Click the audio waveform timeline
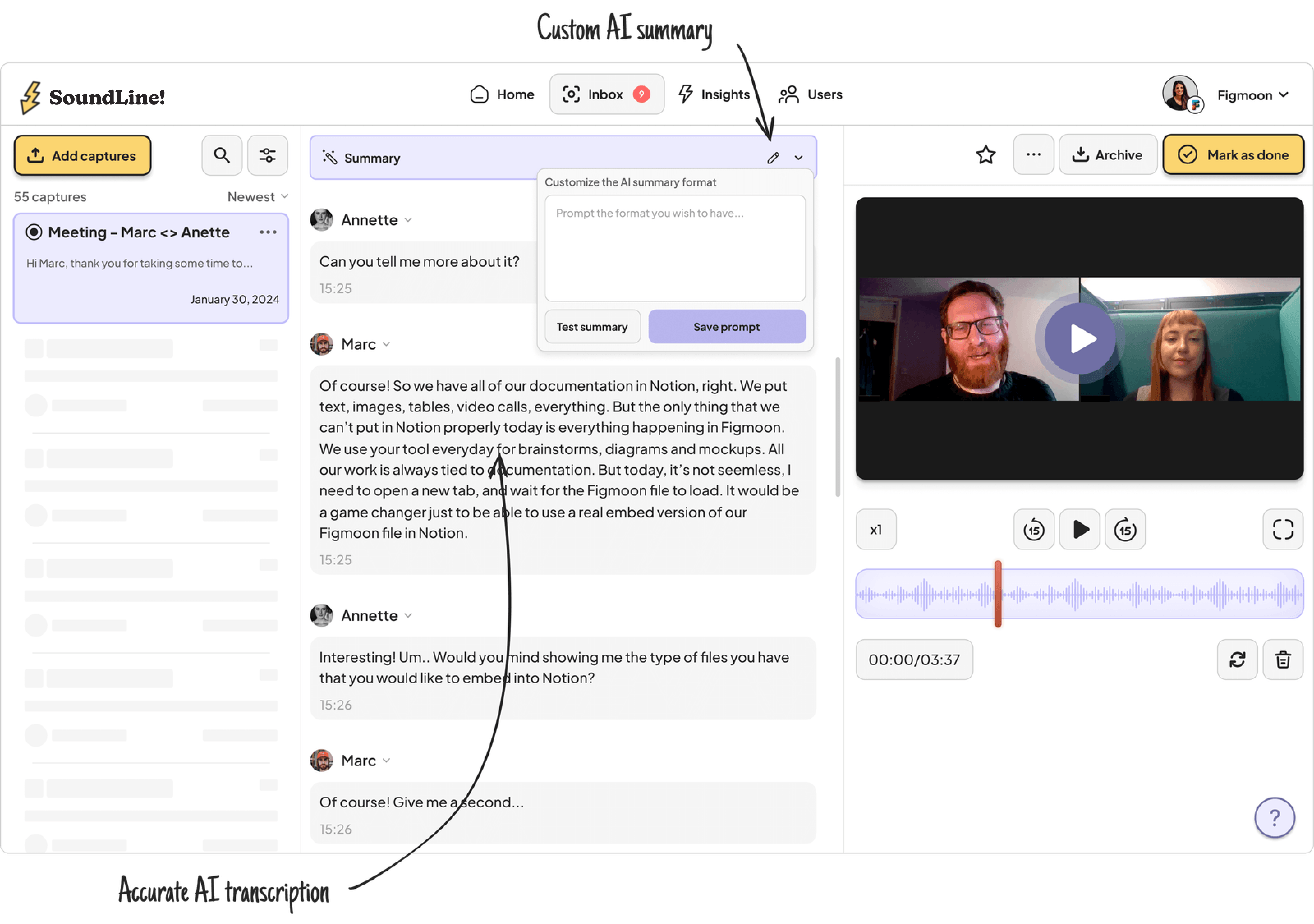1314x924 pixels. pos(1079,594)
